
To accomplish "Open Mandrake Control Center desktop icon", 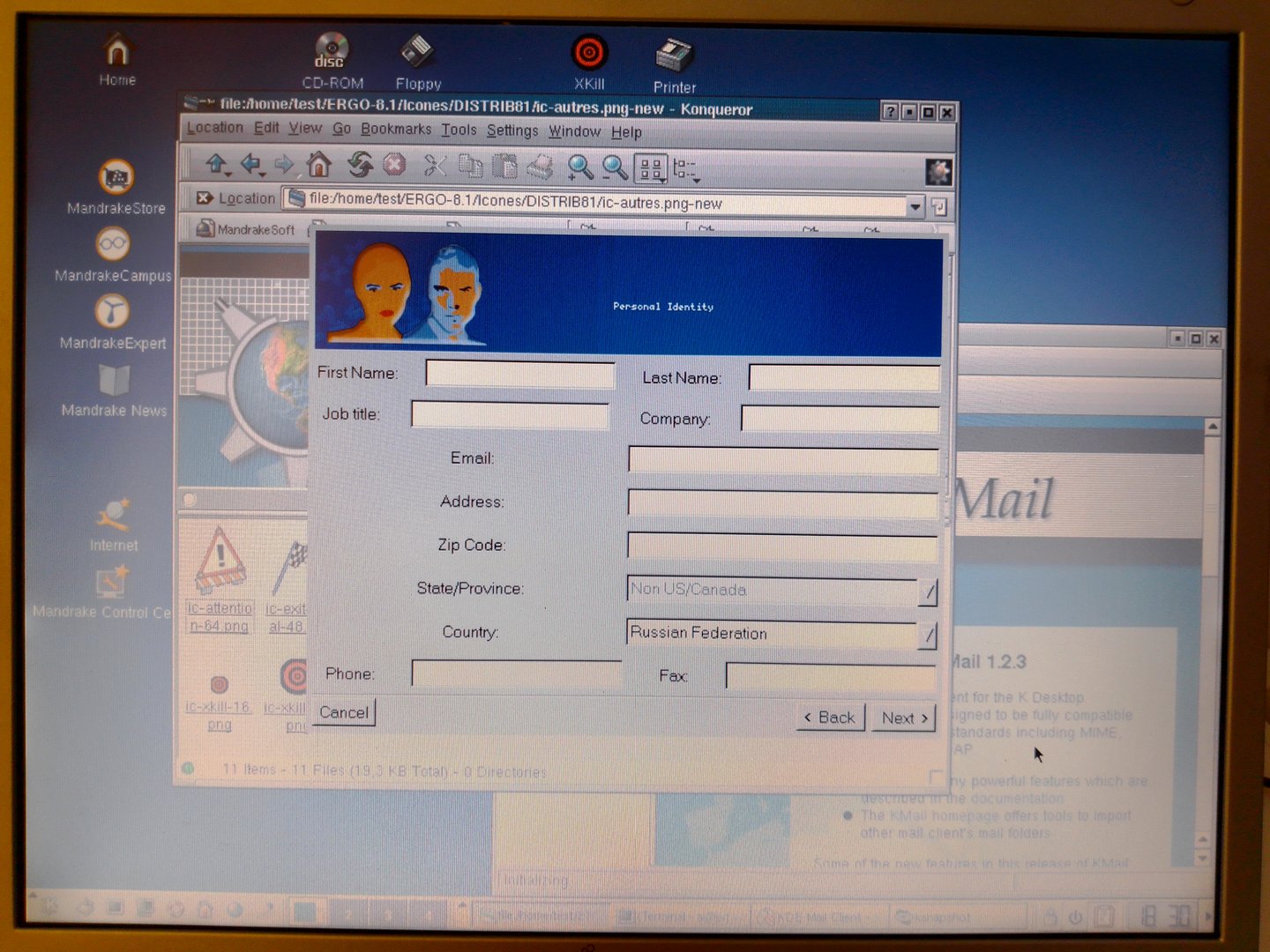I will pyautogui.click(x=103, y=592).
